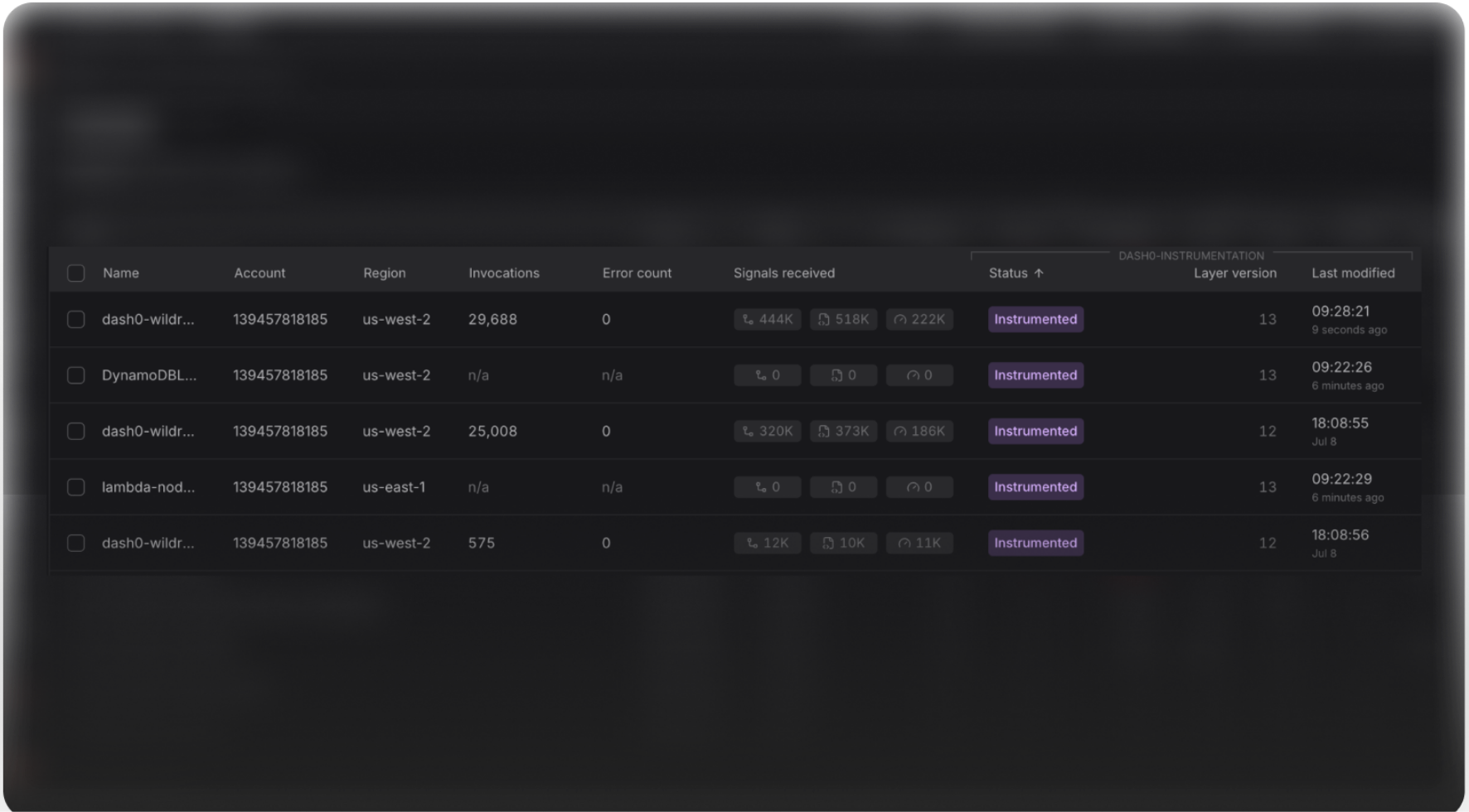Click the Signals received column header
This screenshot has height=812, width=1469.
click(x=784, y=273)
